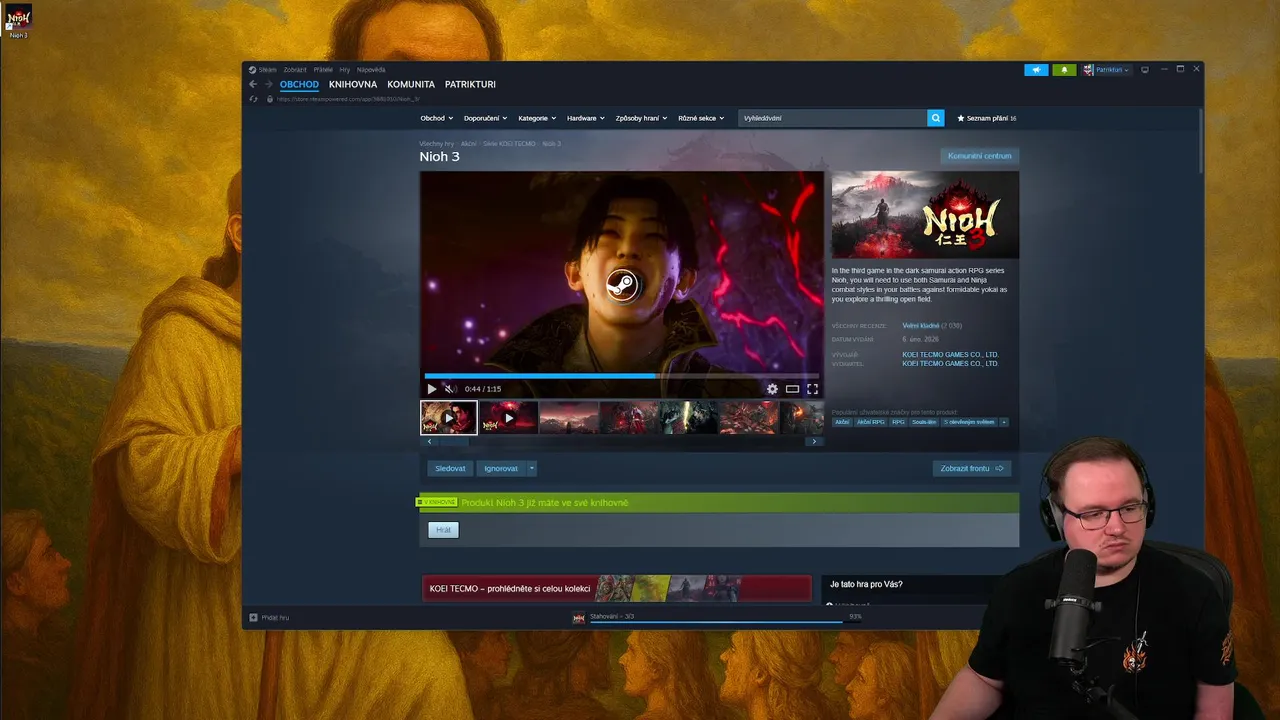Image resolution: width=1280 pixels, height=720 pixels.
Task: Open the Přátelé menu
Action: tap(323, 70)
